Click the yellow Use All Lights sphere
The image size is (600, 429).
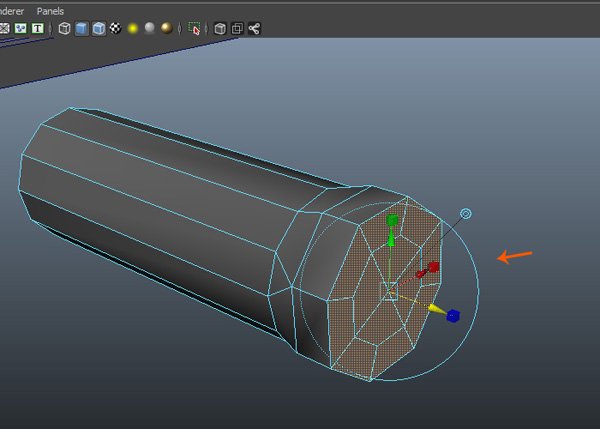[132, 28]
